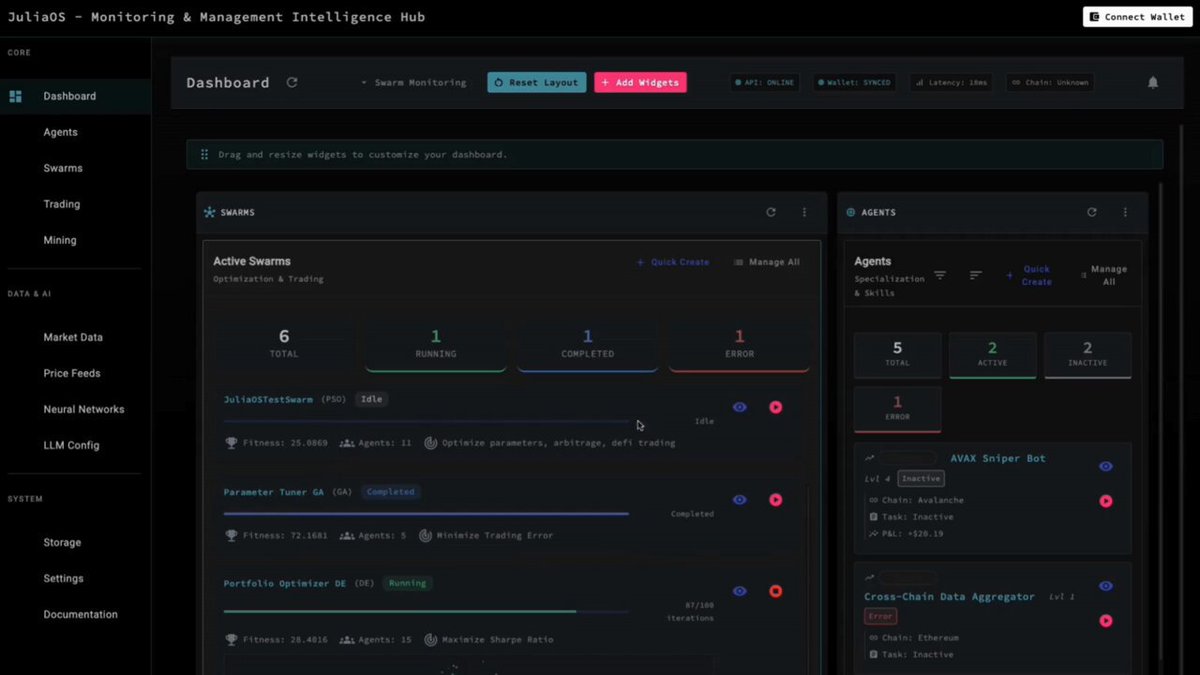Click JuliaOSTestSwarm progress bar
1200x675 pixels.
426,422
